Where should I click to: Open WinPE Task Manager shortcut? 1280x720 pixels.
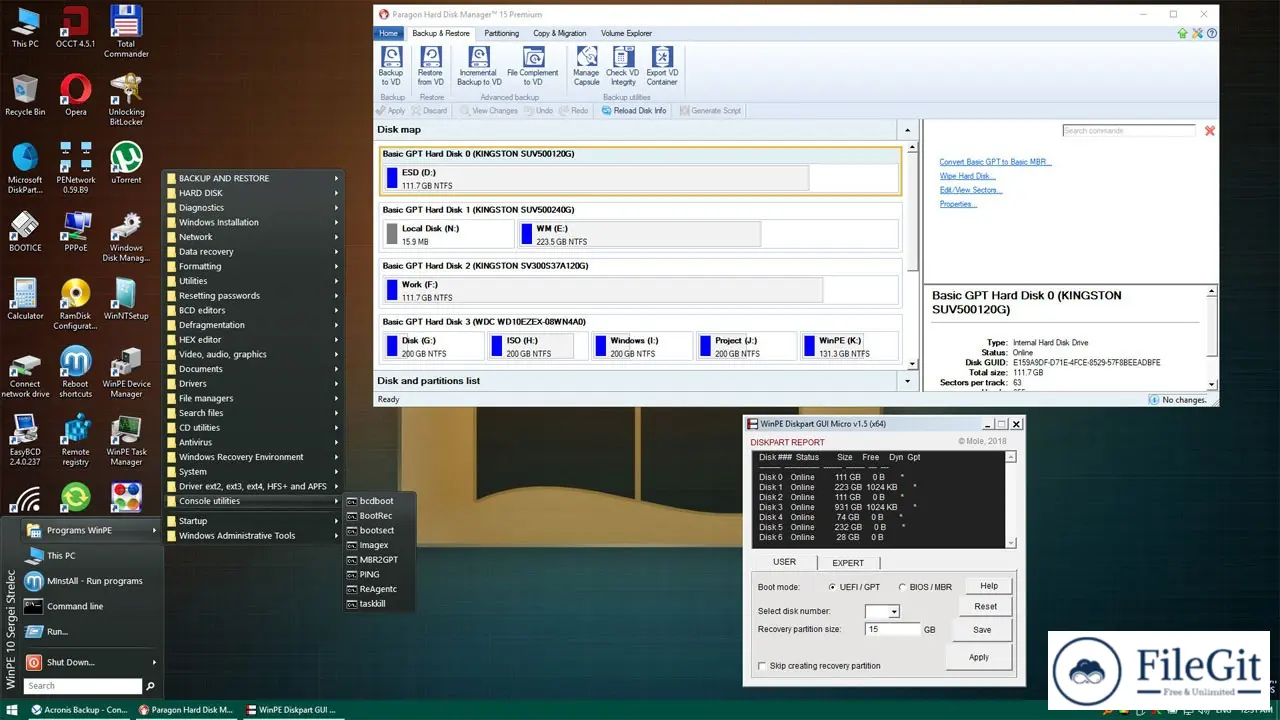click(x=126, y=439)
